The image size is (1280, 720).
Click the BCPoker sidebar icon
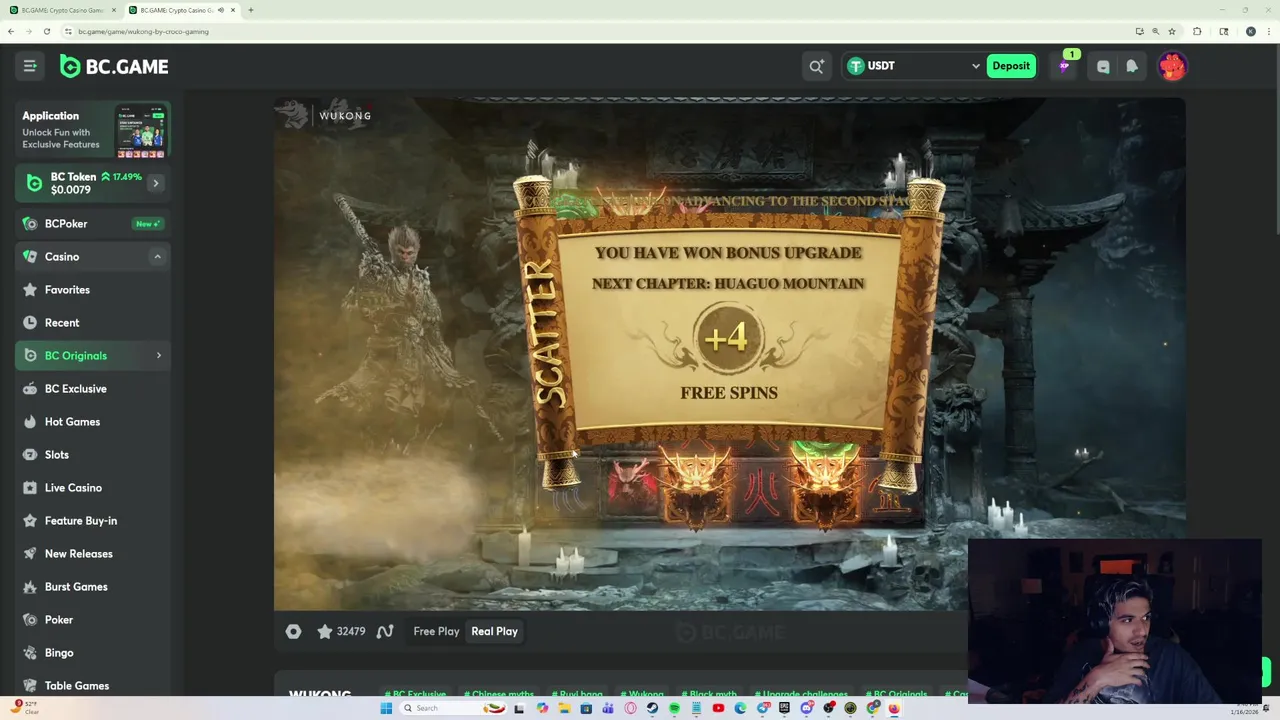[30, 224]
